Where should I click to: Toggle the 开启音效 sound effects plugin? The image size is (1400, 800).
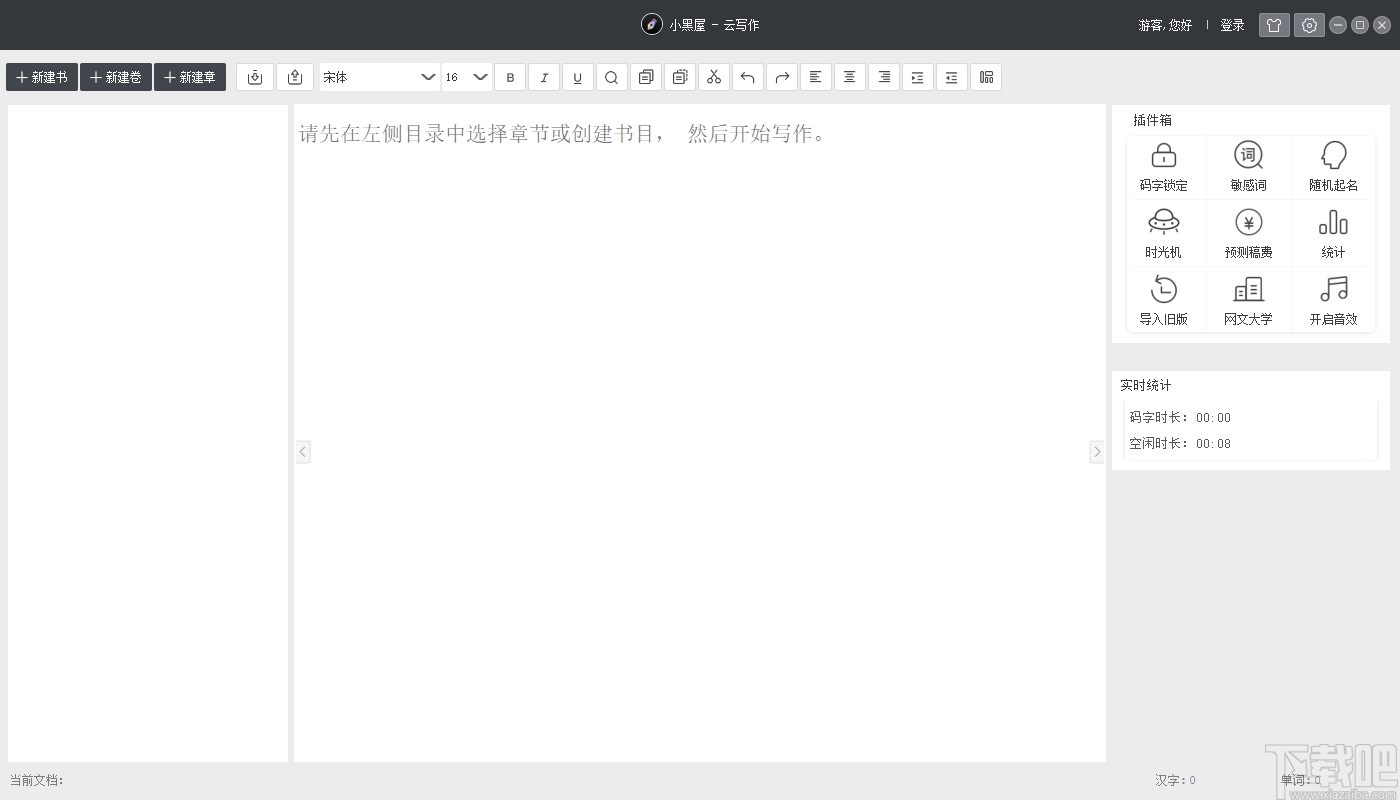point(1334,301)
